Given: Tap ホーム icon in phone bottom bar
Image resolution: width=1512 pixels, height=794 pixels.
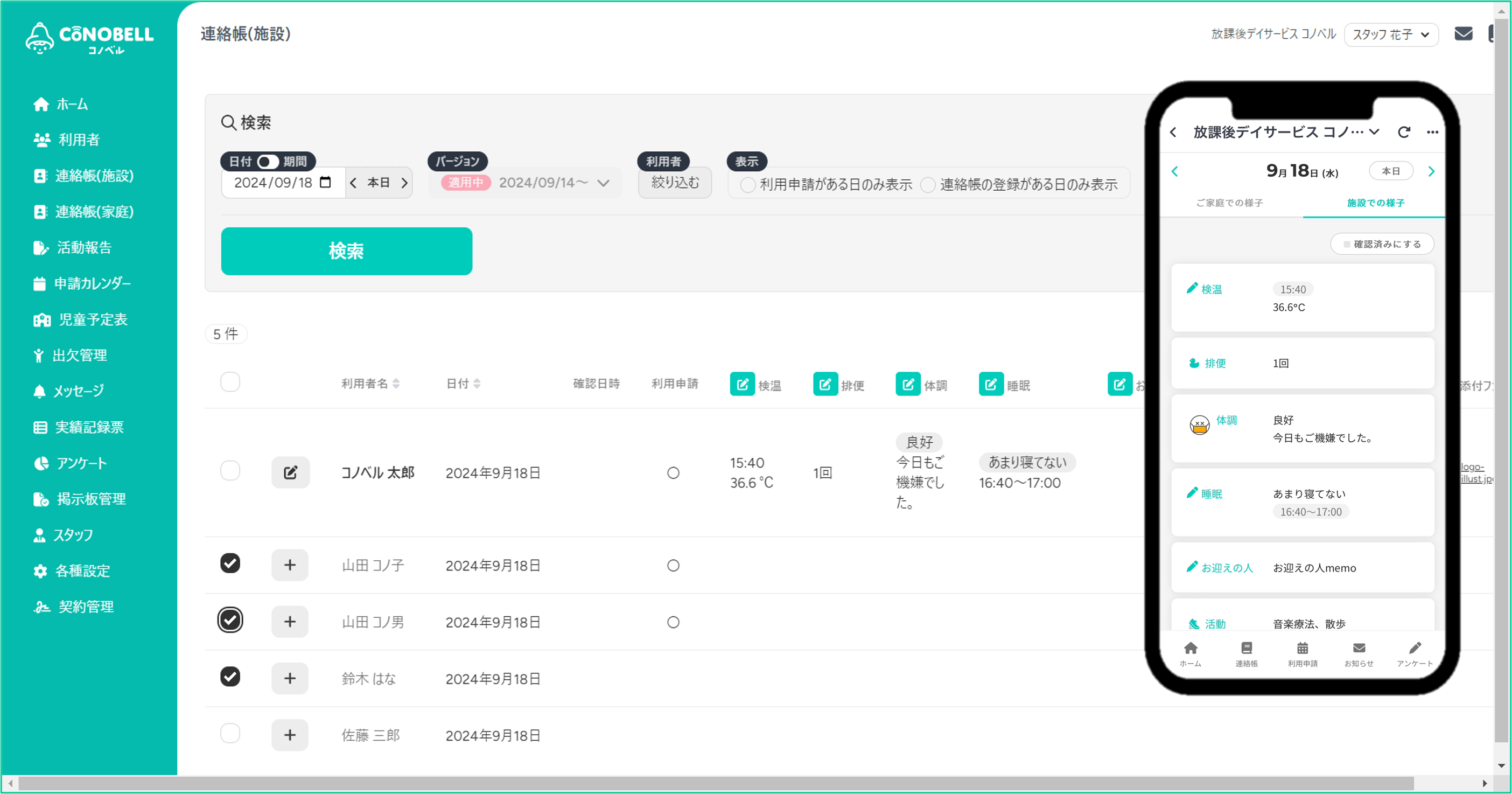Looking at the screenshot, I should click(x=1191, y=654).
